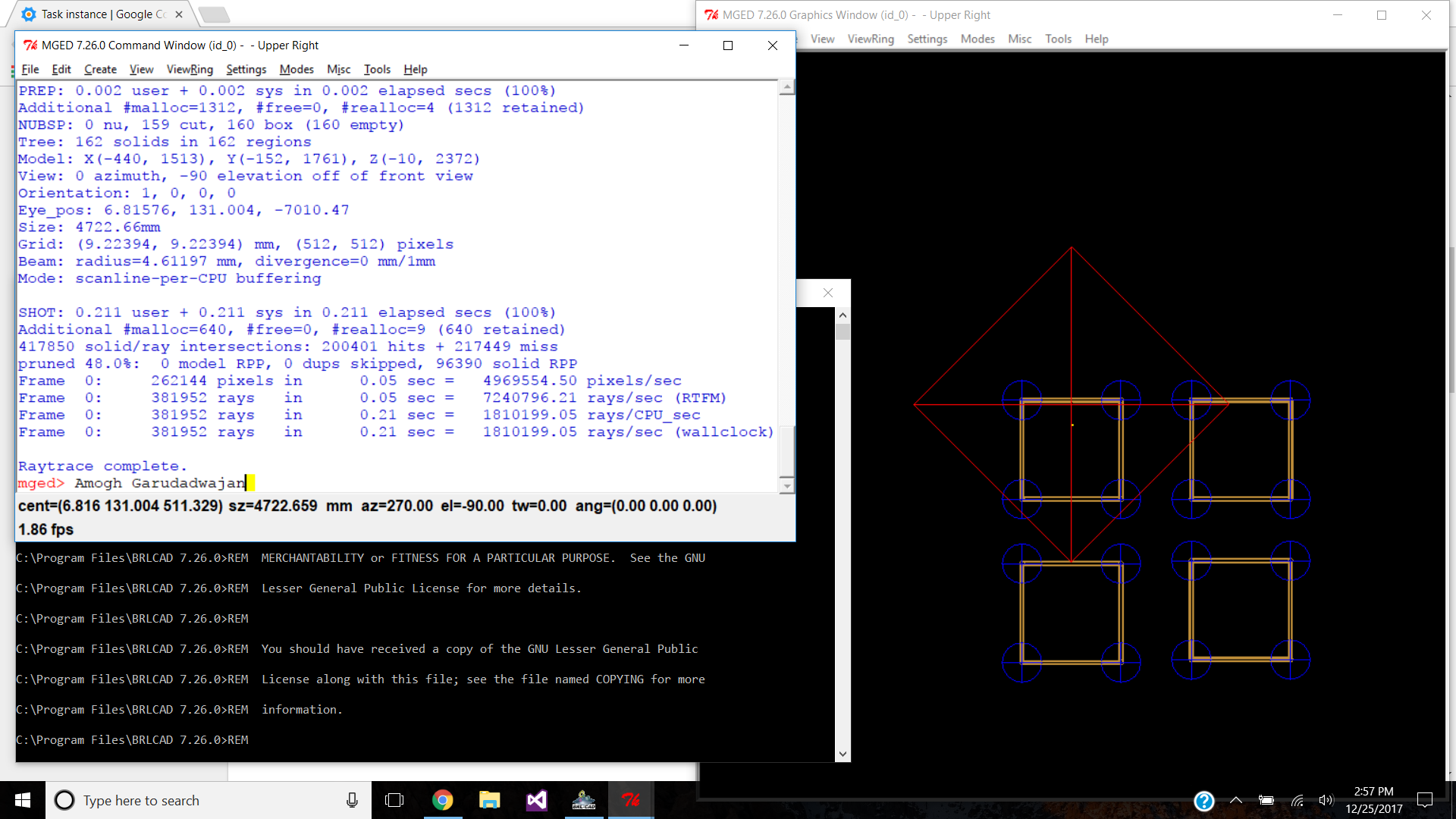Click the MGED Graphics Window title icon

(x=711, y=15)
